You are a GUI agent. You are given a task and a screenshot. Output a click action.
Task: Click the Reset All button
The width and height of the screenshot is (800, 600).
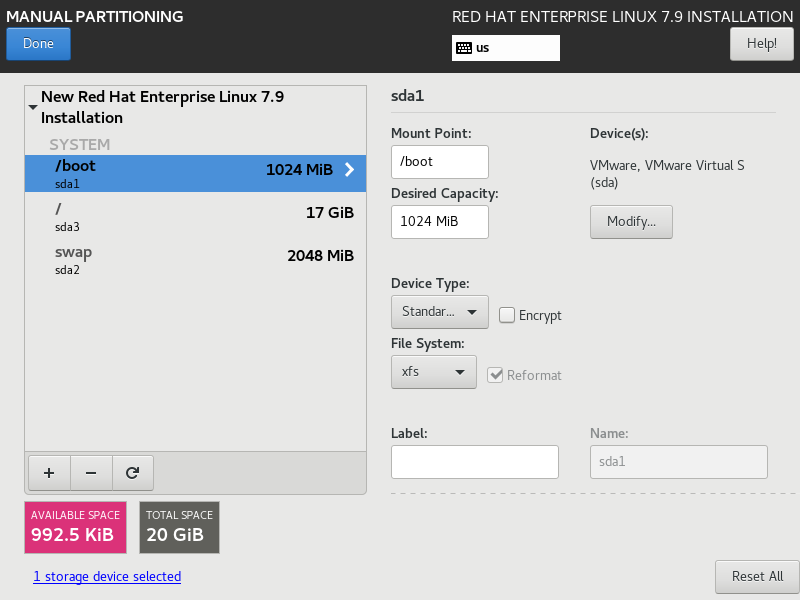coord(757,577)
